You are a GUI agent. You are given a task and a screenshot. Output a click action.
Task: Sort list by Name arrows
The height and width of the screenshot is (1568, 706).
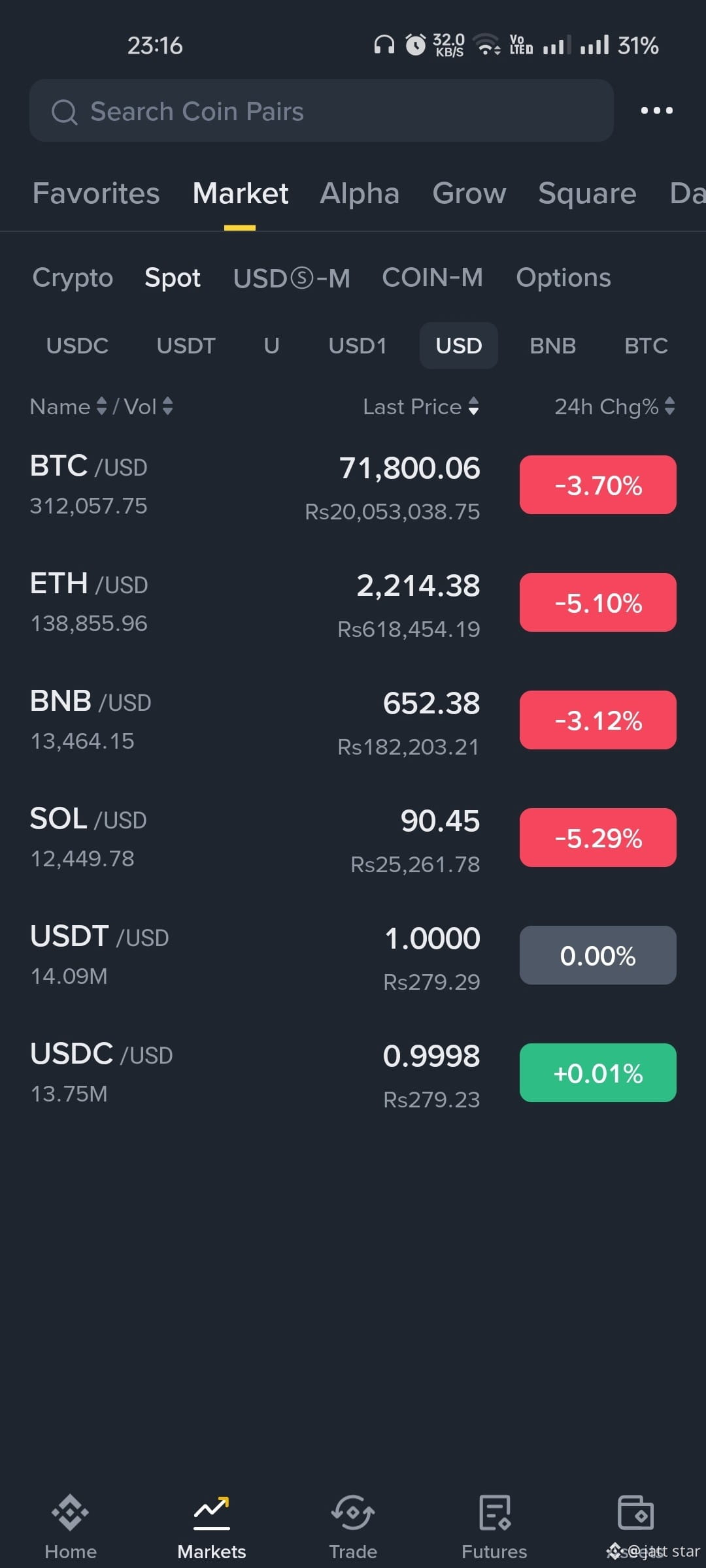101,406
